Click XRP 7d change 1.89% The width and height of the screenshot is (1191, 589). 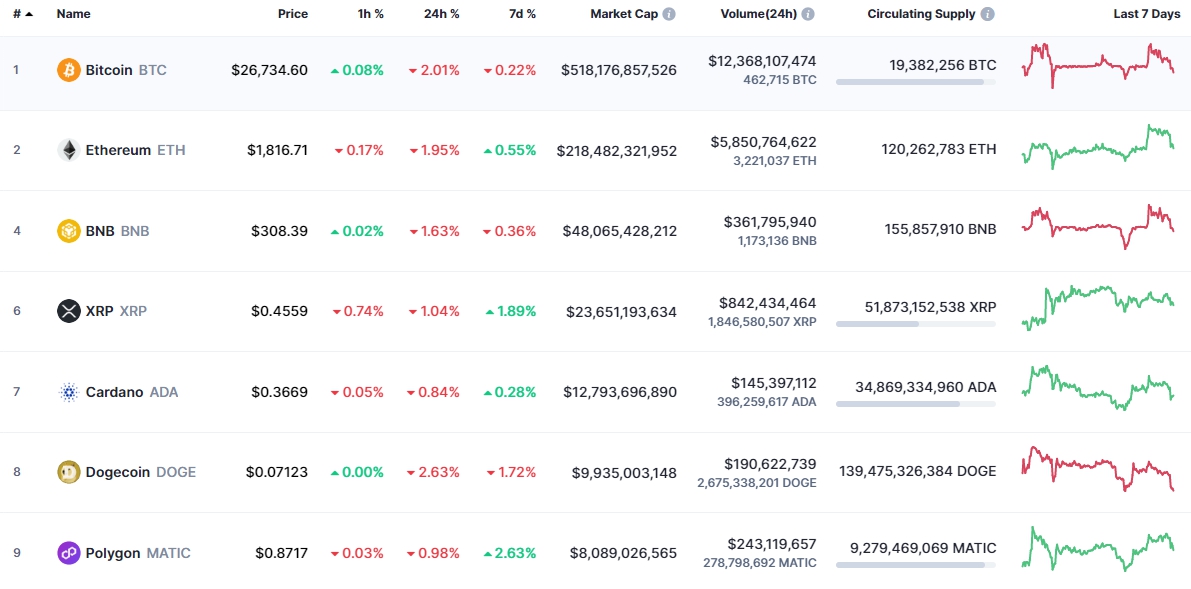click(x=510, y=312)
